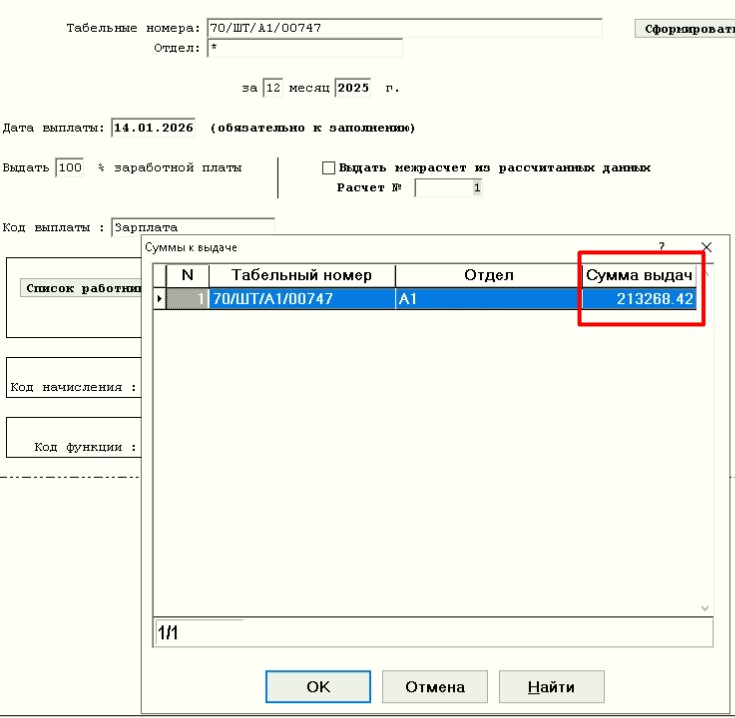Click the Отдел column header
The width and height of the screenshot is (735, 718).
[488, 275]
